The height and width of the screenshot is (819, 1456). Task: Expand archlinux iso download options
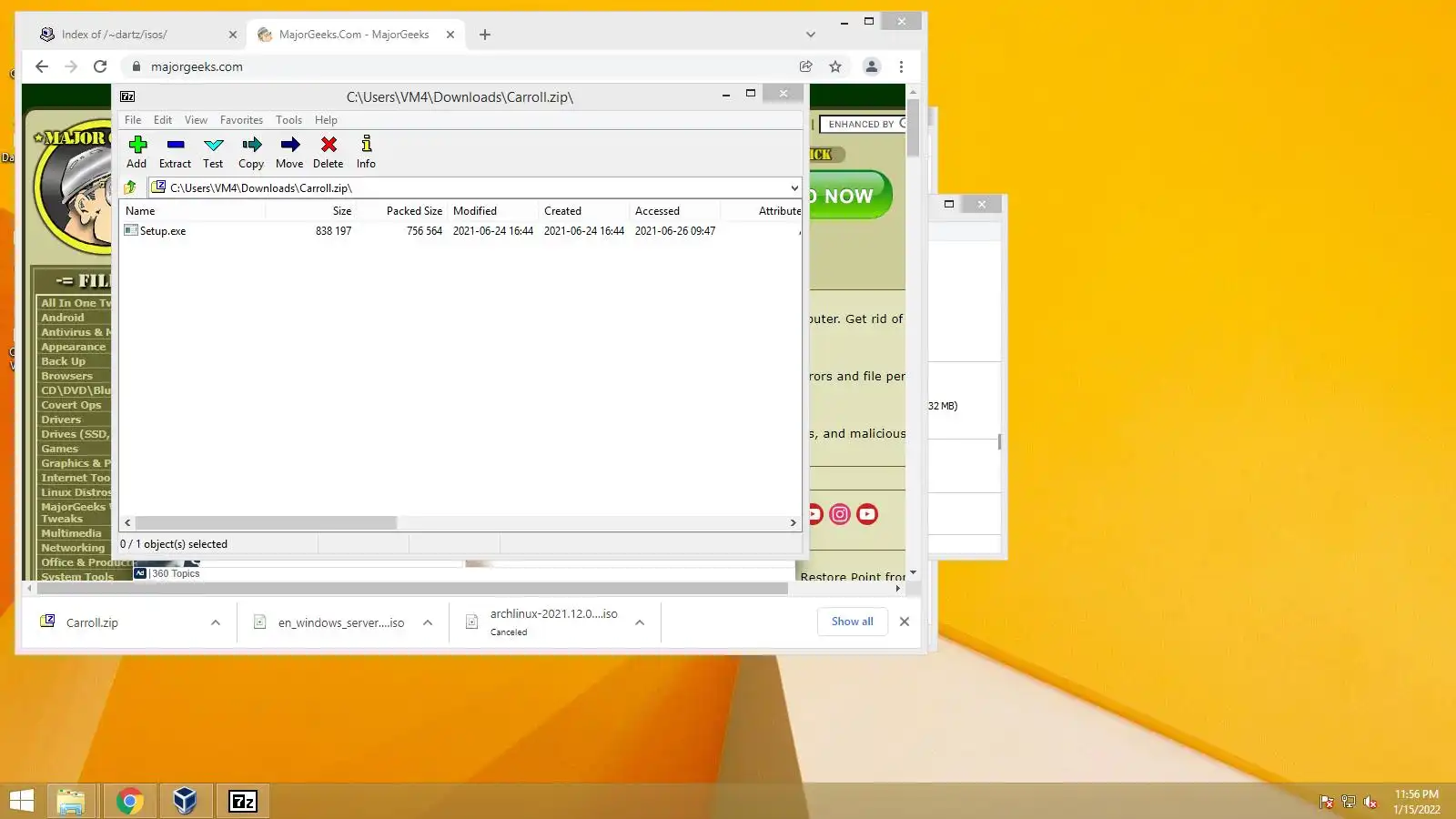coord(640,623)
